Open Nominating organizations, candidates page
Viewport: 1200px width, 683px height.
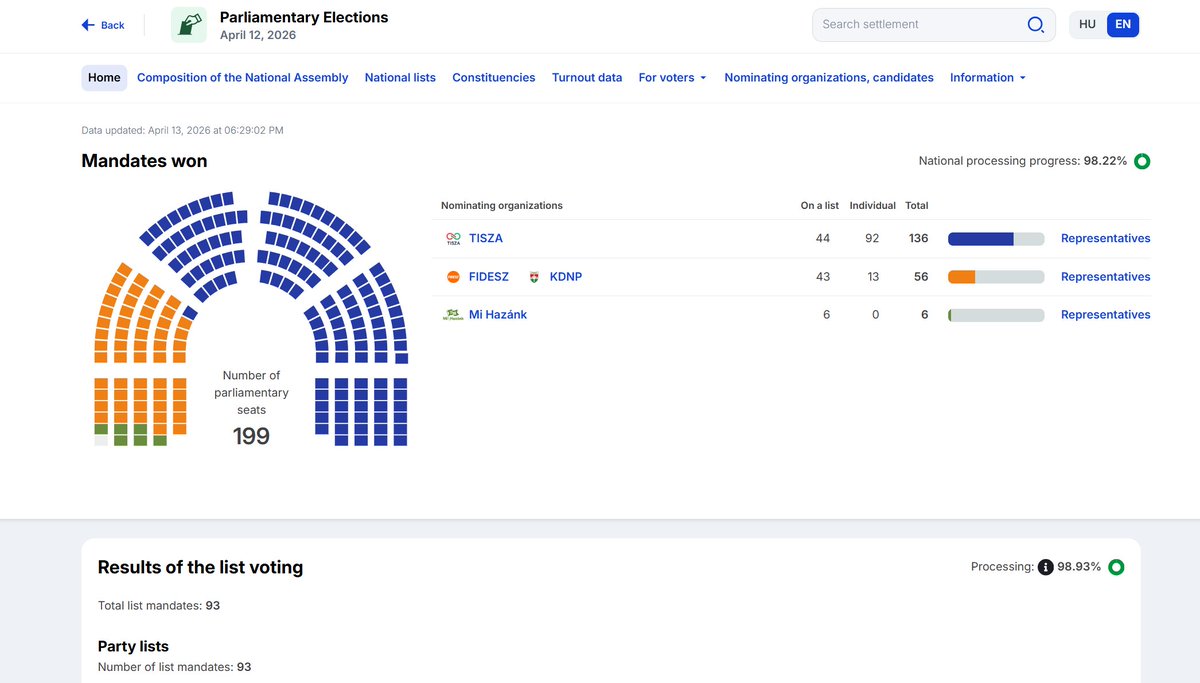click(829, 78)
